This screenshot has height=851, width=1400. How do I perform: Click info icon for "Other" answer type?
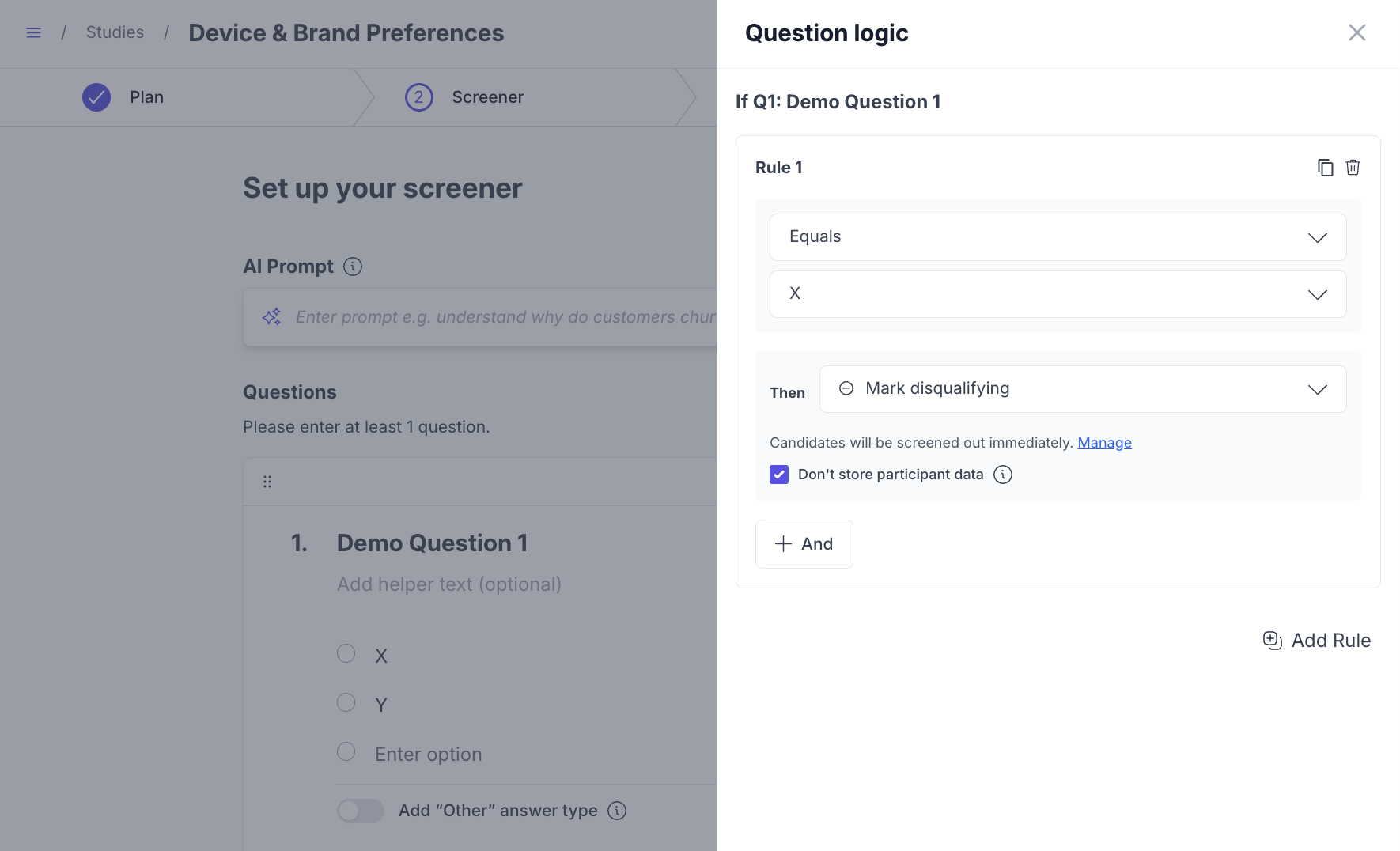(x=617, y=811)
